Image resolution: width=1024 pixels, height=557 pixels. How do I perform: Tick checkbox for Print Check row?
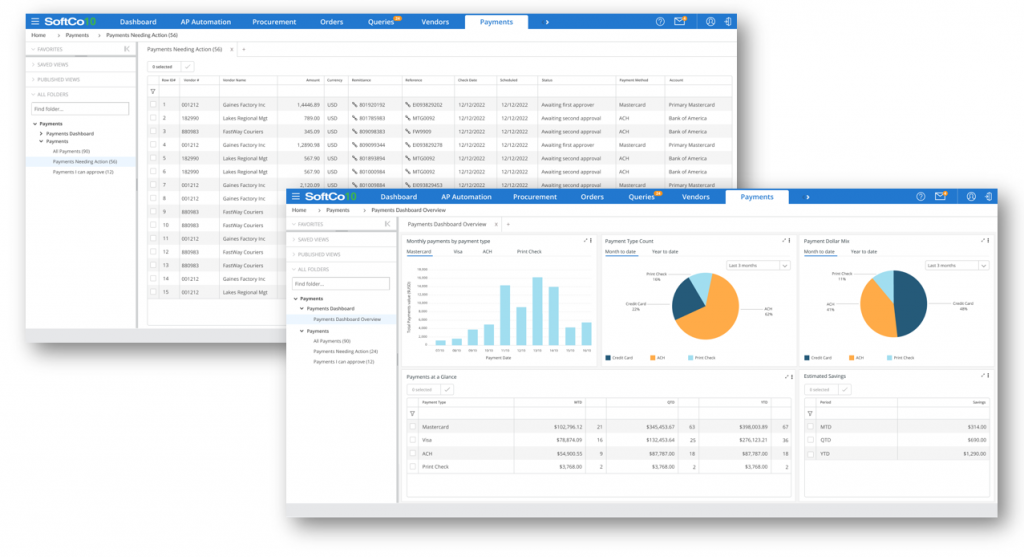[413, 467]
